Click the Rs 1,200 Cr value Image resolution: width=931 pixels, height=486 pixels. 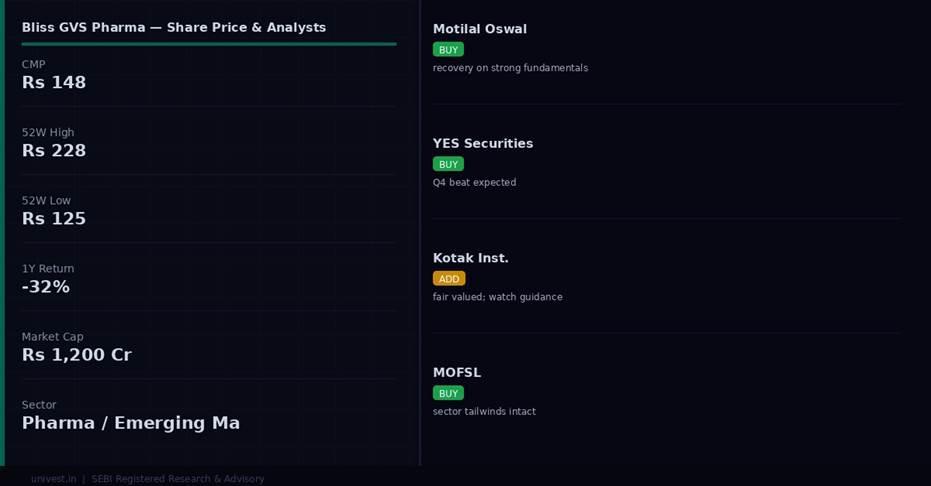click(x=77, y=355)
